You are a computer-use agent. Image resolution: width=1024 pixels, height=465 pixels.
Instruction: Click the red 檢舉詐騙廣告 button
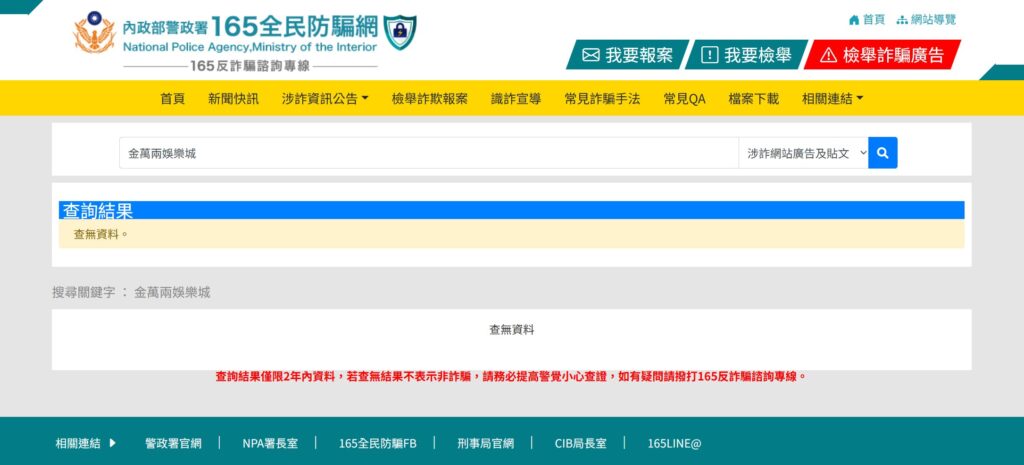click(882, 55)
